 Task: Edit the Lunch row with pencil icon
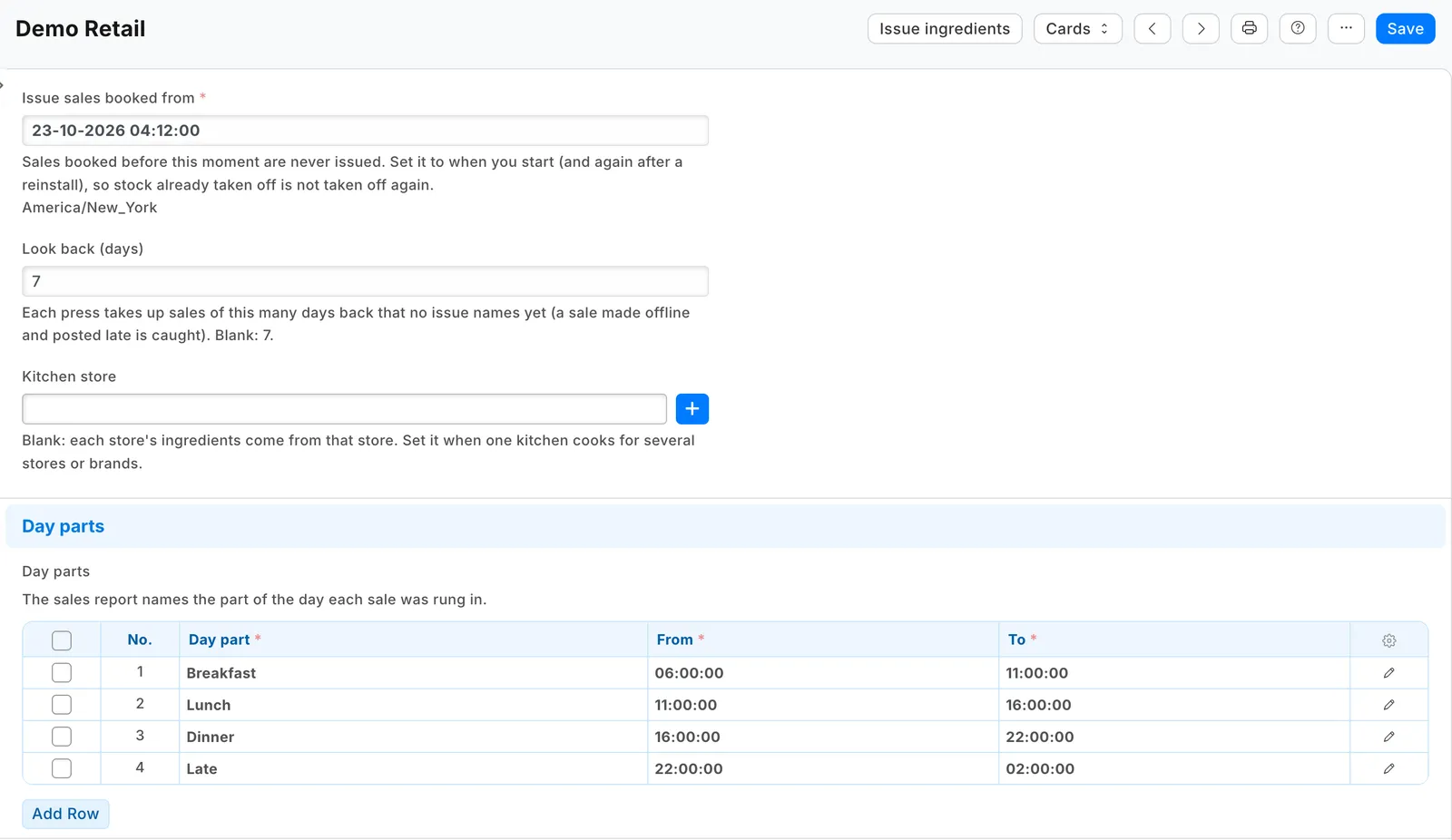tap(1389, 705)
